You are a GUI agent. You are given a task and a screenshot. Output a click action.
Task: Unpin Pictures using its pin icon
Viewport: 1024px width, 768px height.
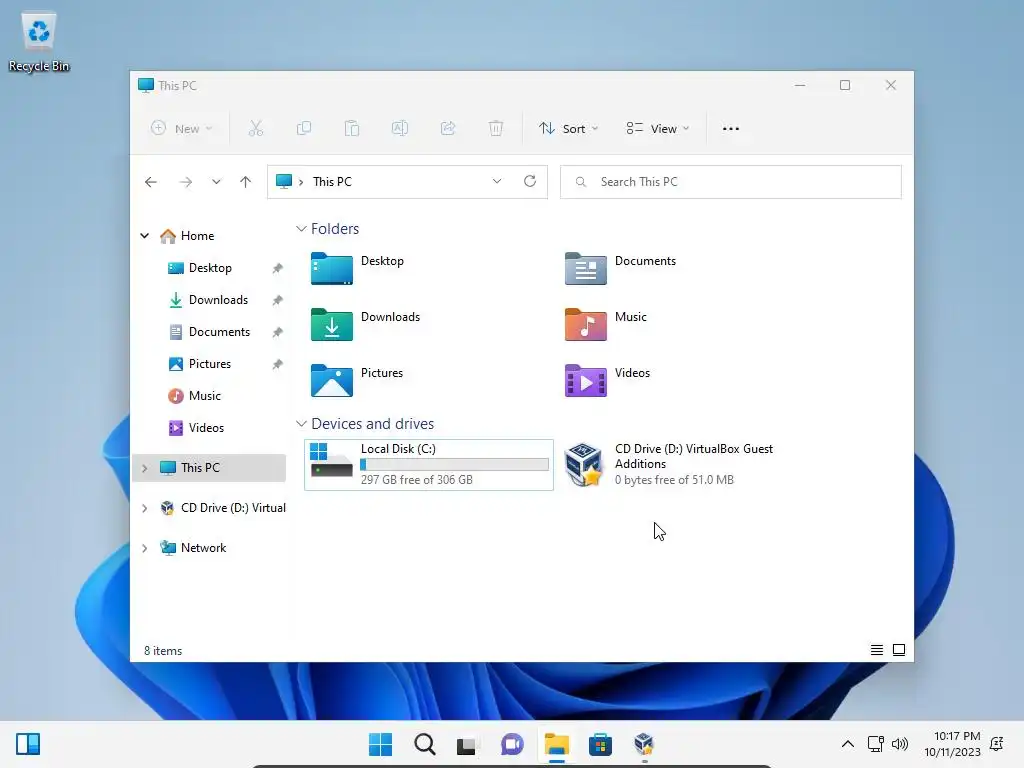(278, 364)
